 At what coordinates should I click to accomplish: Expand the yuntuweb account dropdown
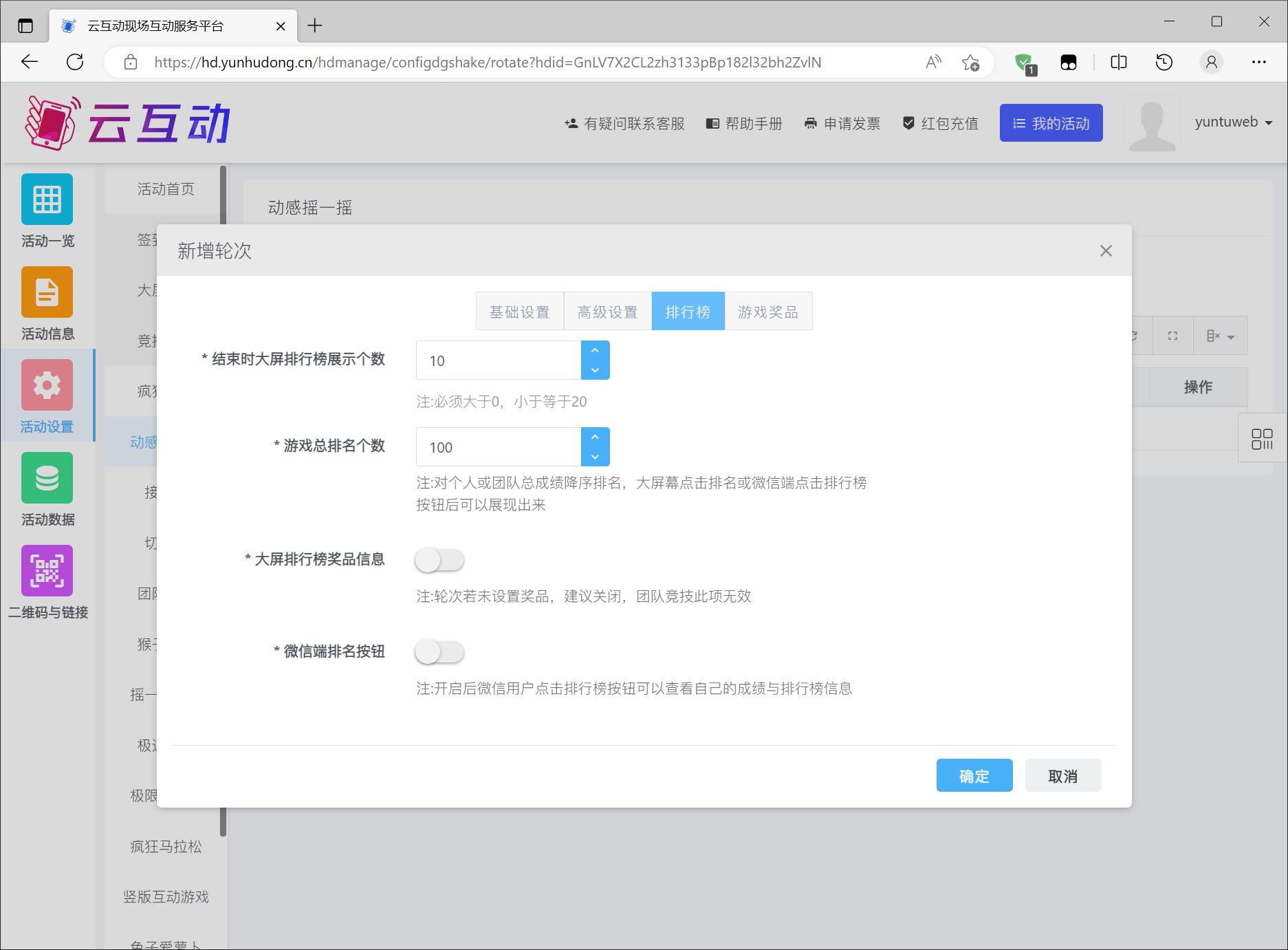(x=1234, y=122)
